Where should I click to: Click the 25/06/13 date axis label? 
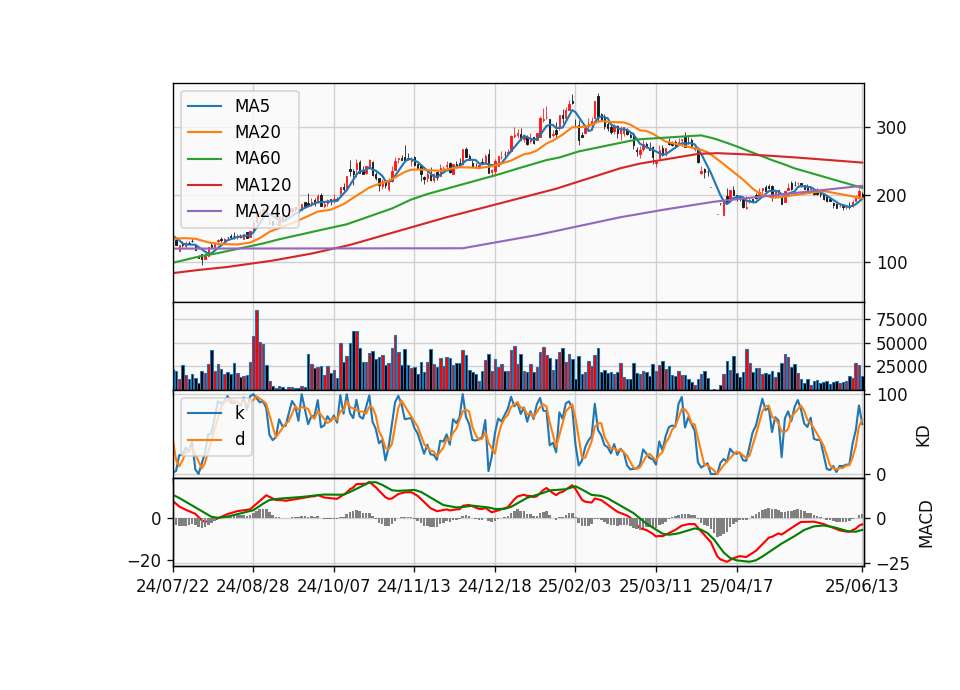click(x=862, y=586)
